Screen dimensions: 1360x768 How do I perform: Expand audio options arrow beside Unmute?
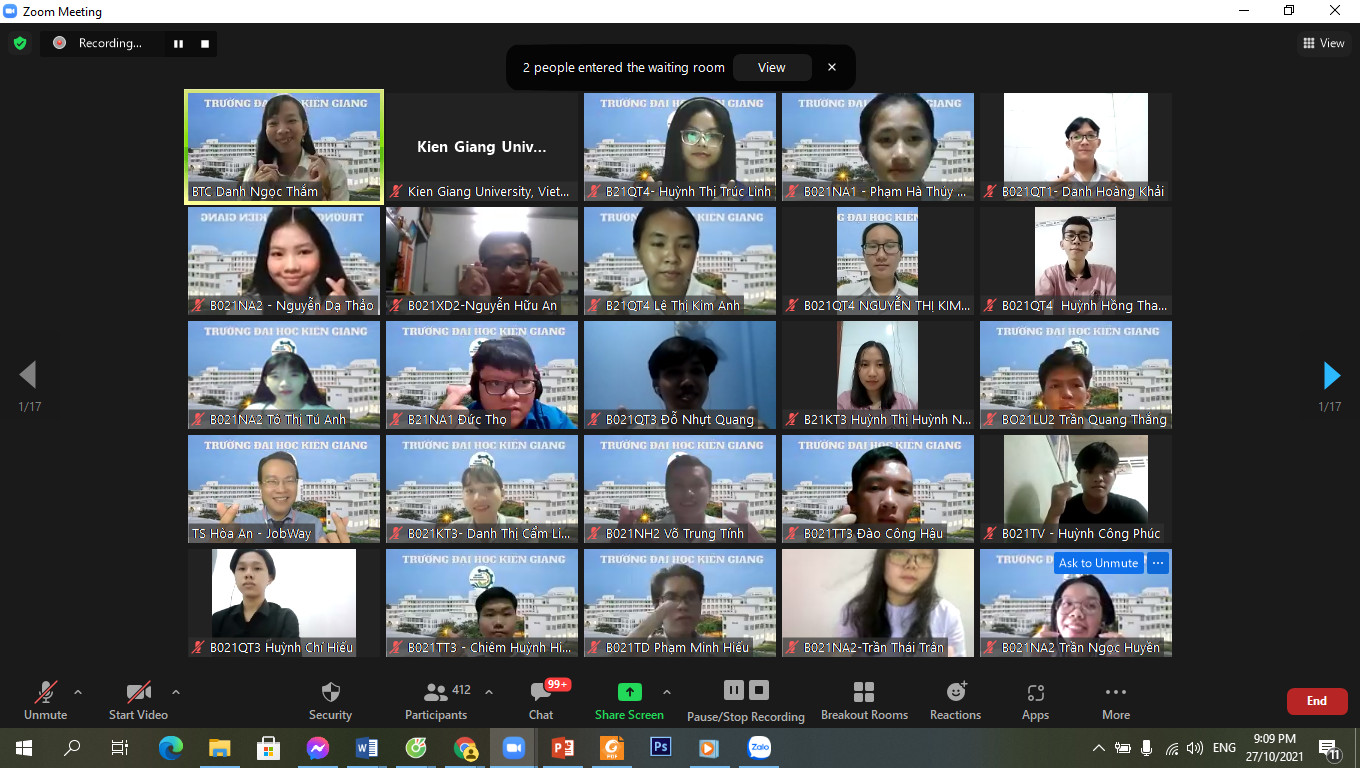click(78, 692)
